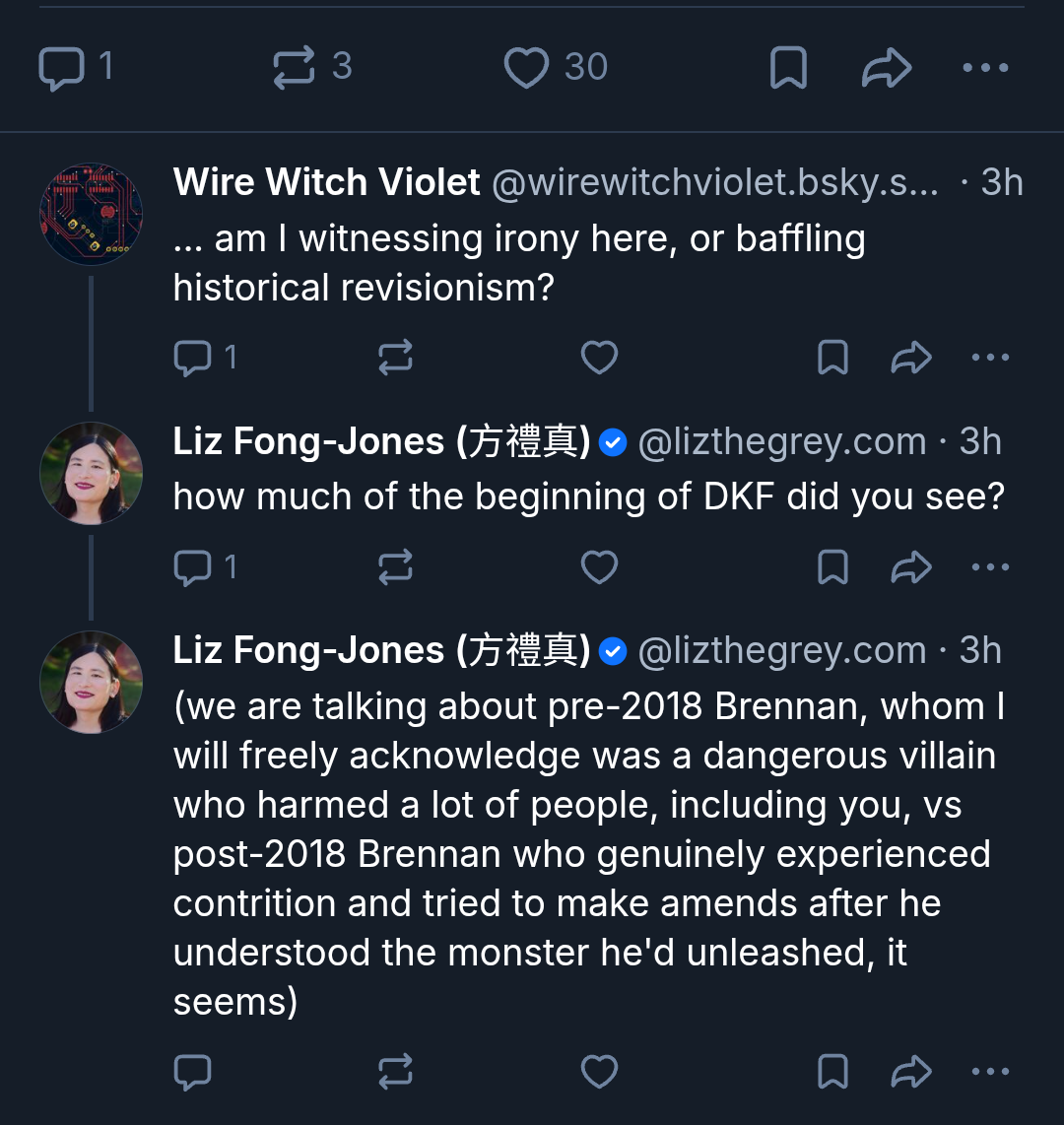This screenshot has width=1064, height=1125.
Task: Open more options on Wire Witch Violet's comment
Action: 990,358
